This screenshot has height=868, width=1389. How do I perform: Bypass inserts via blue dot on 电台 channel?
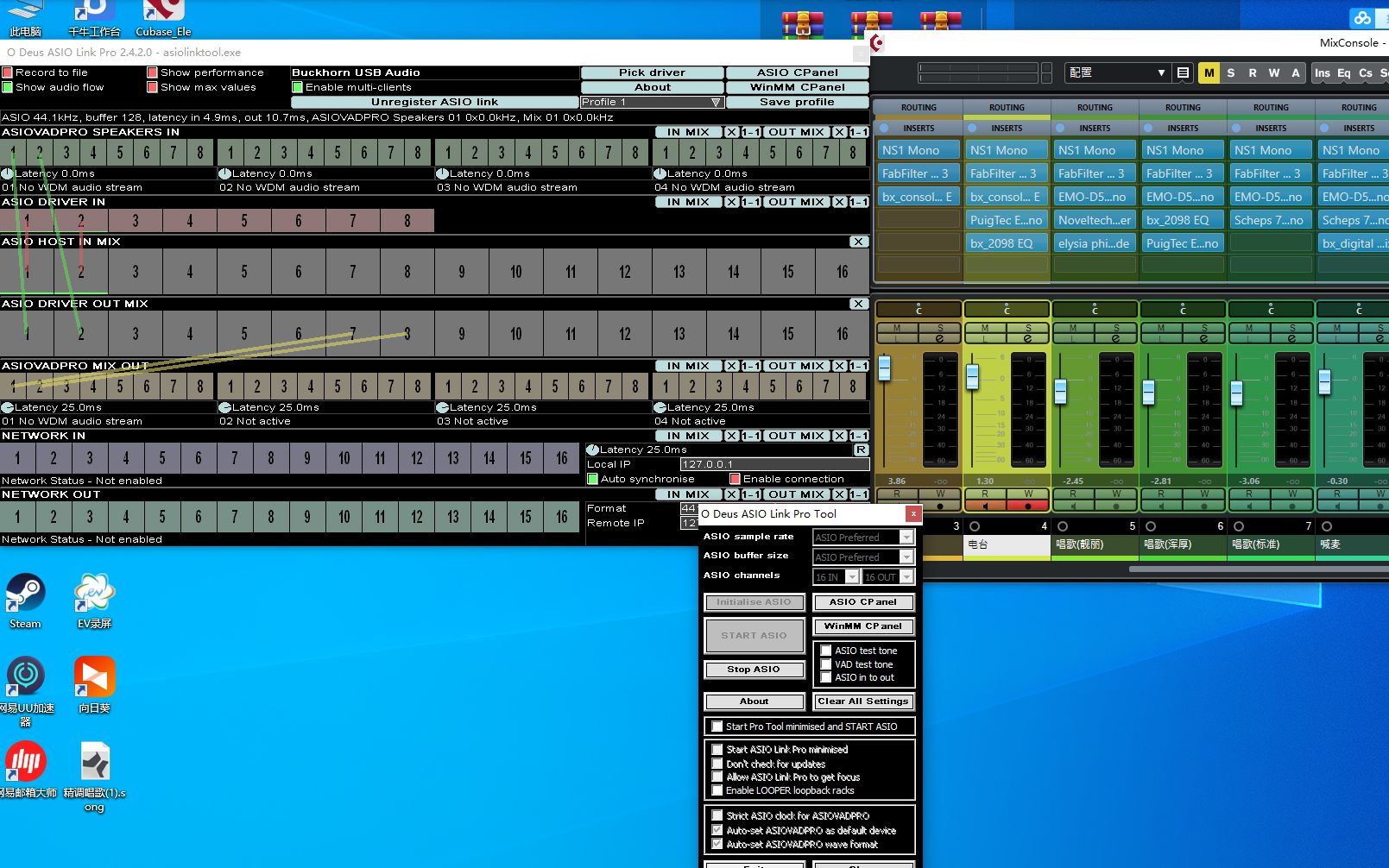[x=972, y=128]
